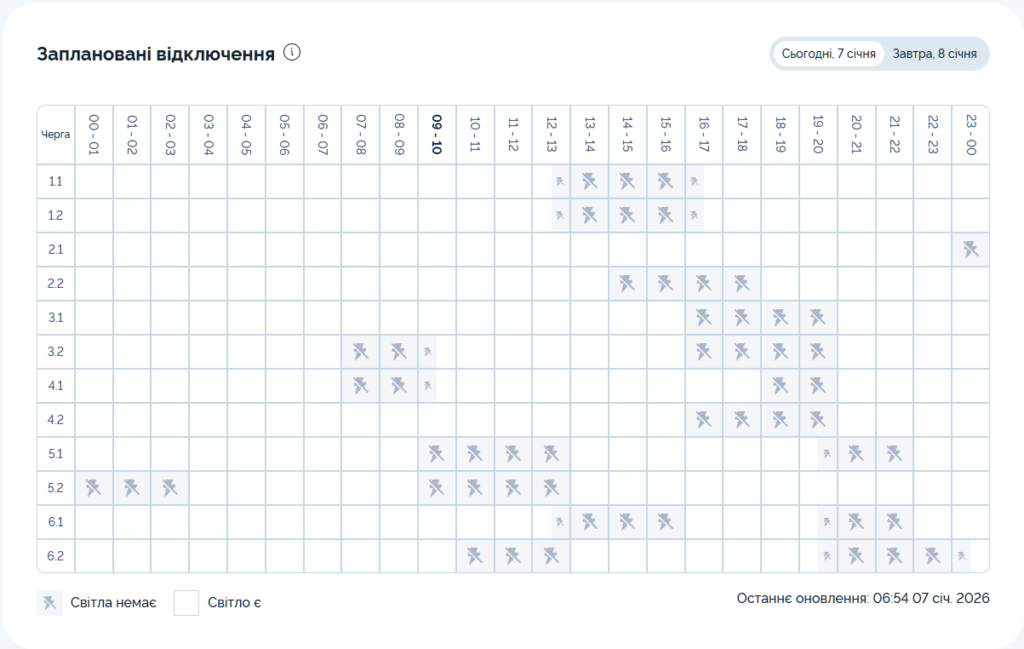Click outage icon for queue 4.1 at 18-19
The height and width of the screenshot is (649, 1024).
(x=780, y=386)
